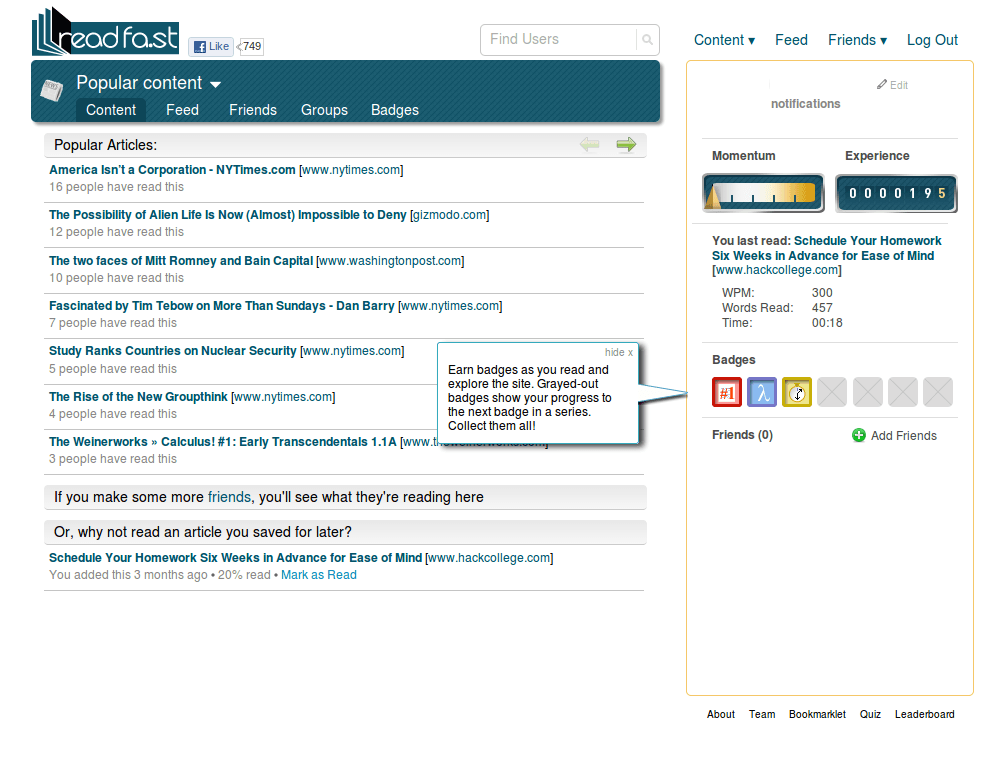Click the Friends (0) heading
The height and width of the screenshot is (762, 1008).
coord(742,435)
